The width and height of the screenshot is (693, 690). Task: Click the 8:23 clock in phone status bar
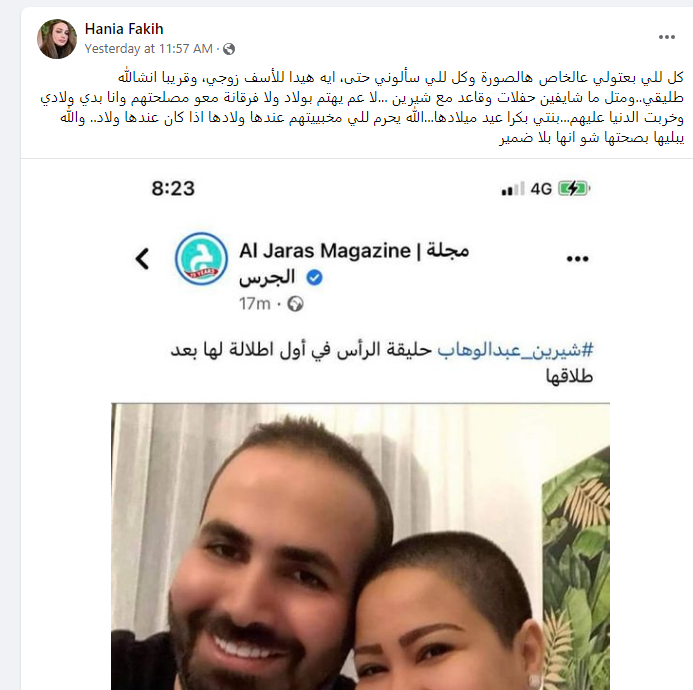coord(173,189)
